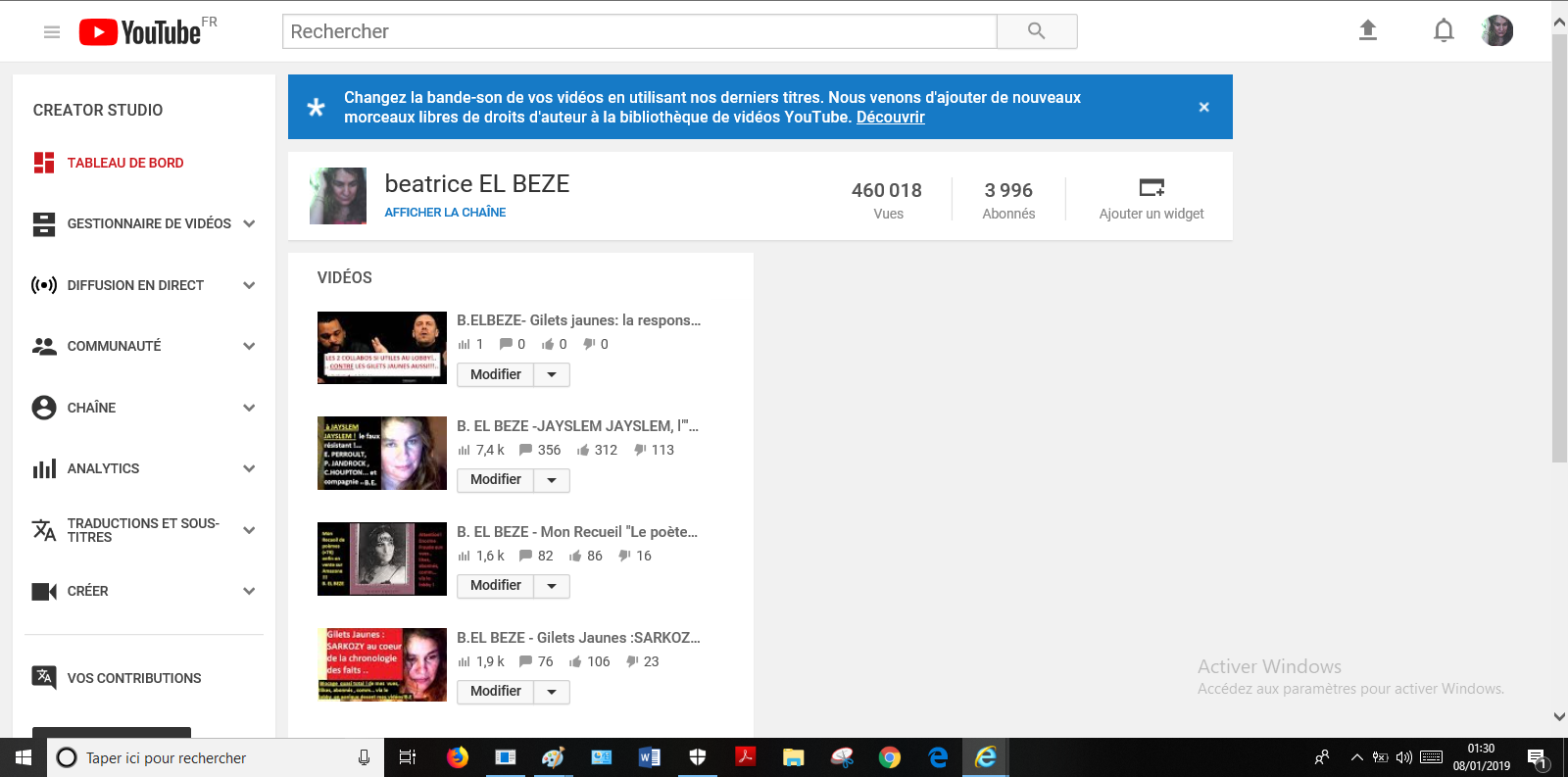Dismiss the blue announcement banner
The image size is (1568, 777).
[1203, 107]
